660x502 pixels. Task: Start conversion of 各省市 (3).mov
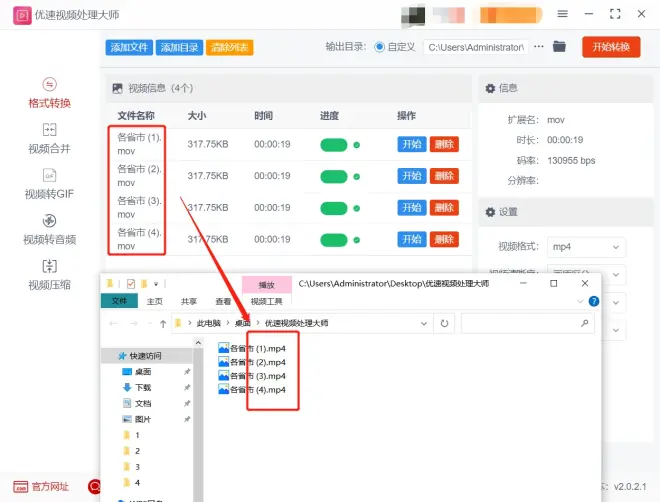click(412, 207)
